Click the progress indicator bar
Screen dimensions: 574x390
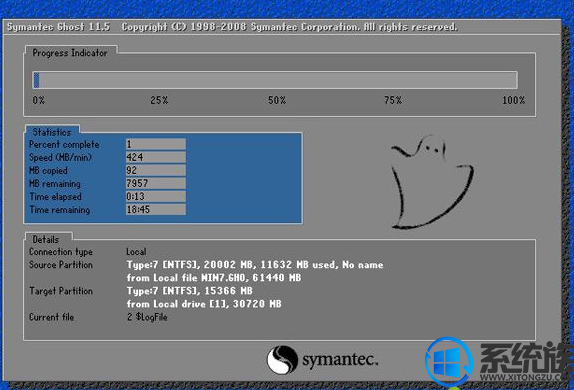(275, 80)
